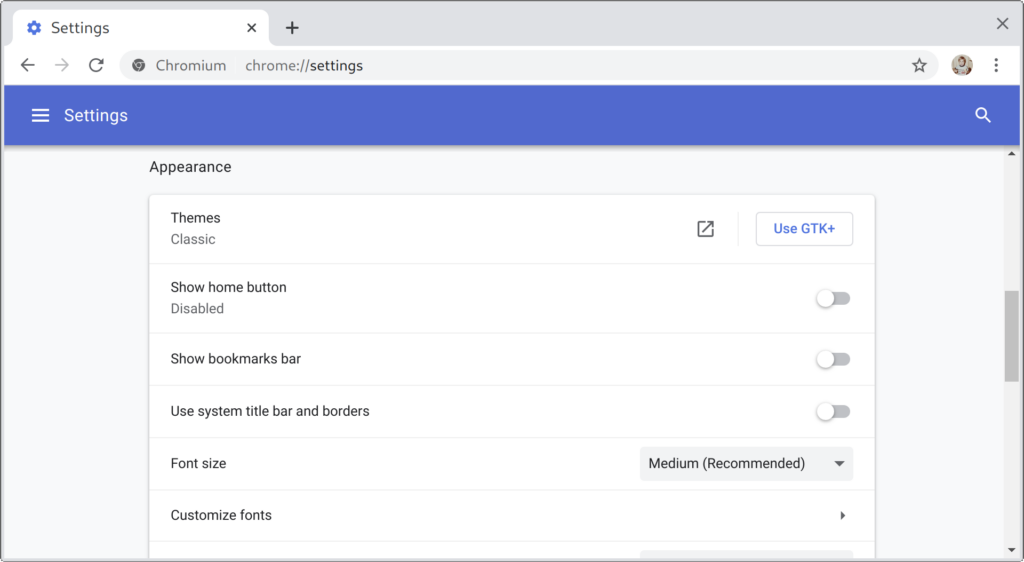Bookmark this page with the star icon
Screen dimensions: 1024x562
click(x=919, y=65)
